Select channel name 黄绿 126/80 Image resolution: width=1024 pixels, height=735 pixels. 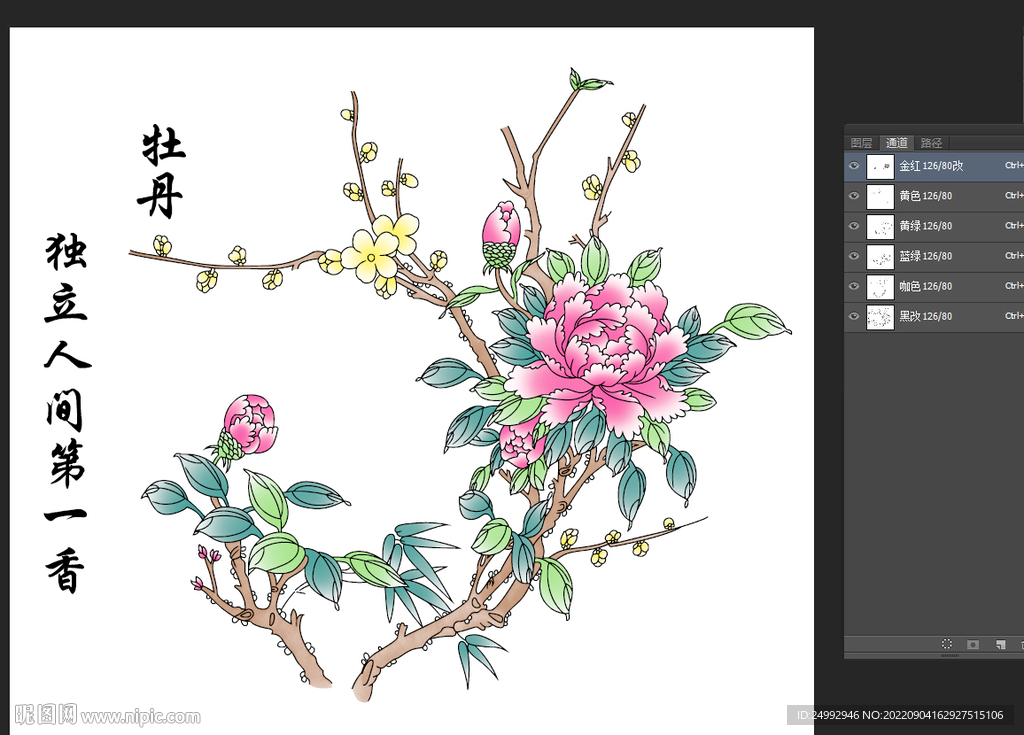point(925,226)
